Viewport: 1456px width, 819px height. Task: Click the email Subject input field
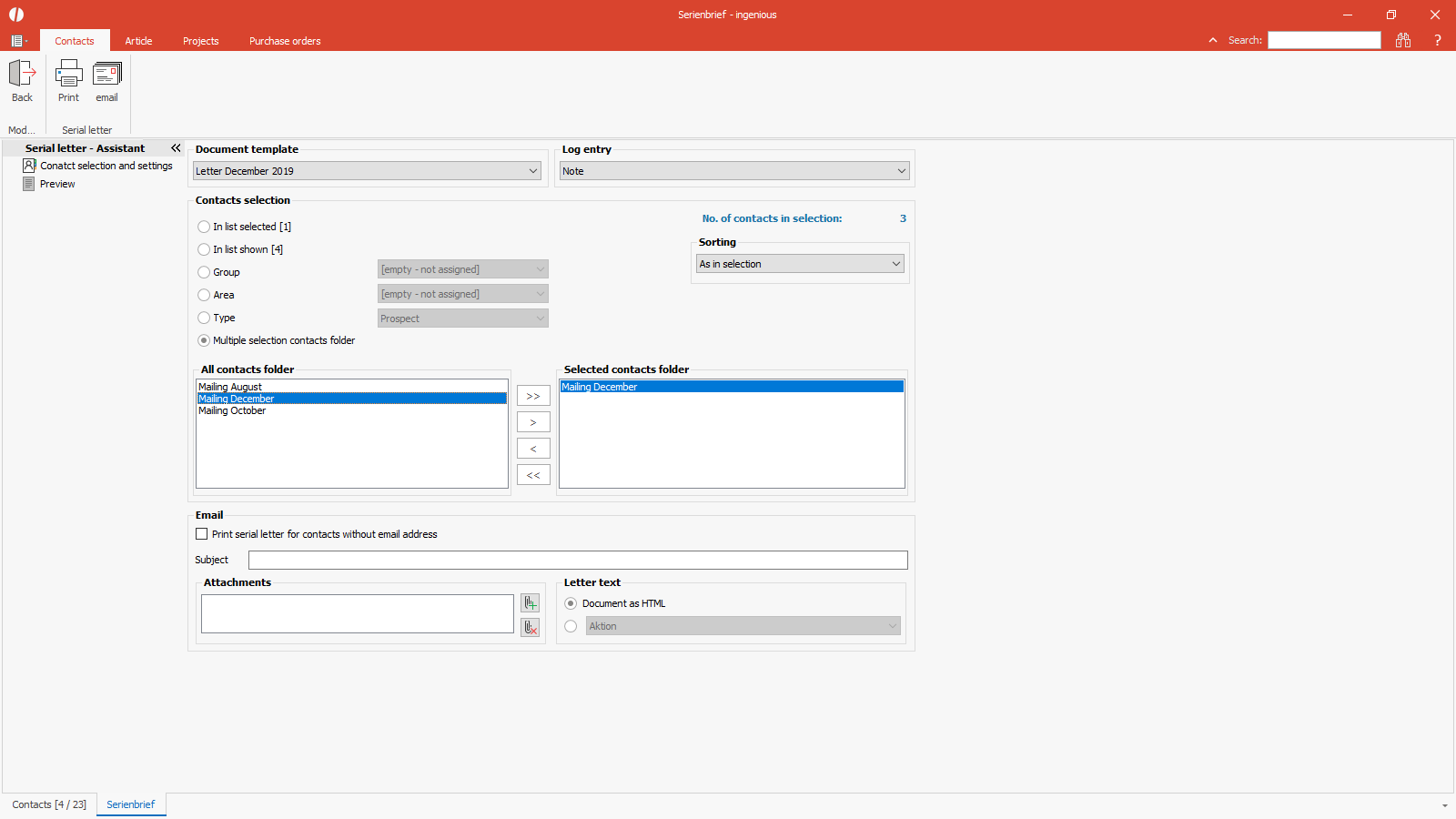[x=578, y=561]
